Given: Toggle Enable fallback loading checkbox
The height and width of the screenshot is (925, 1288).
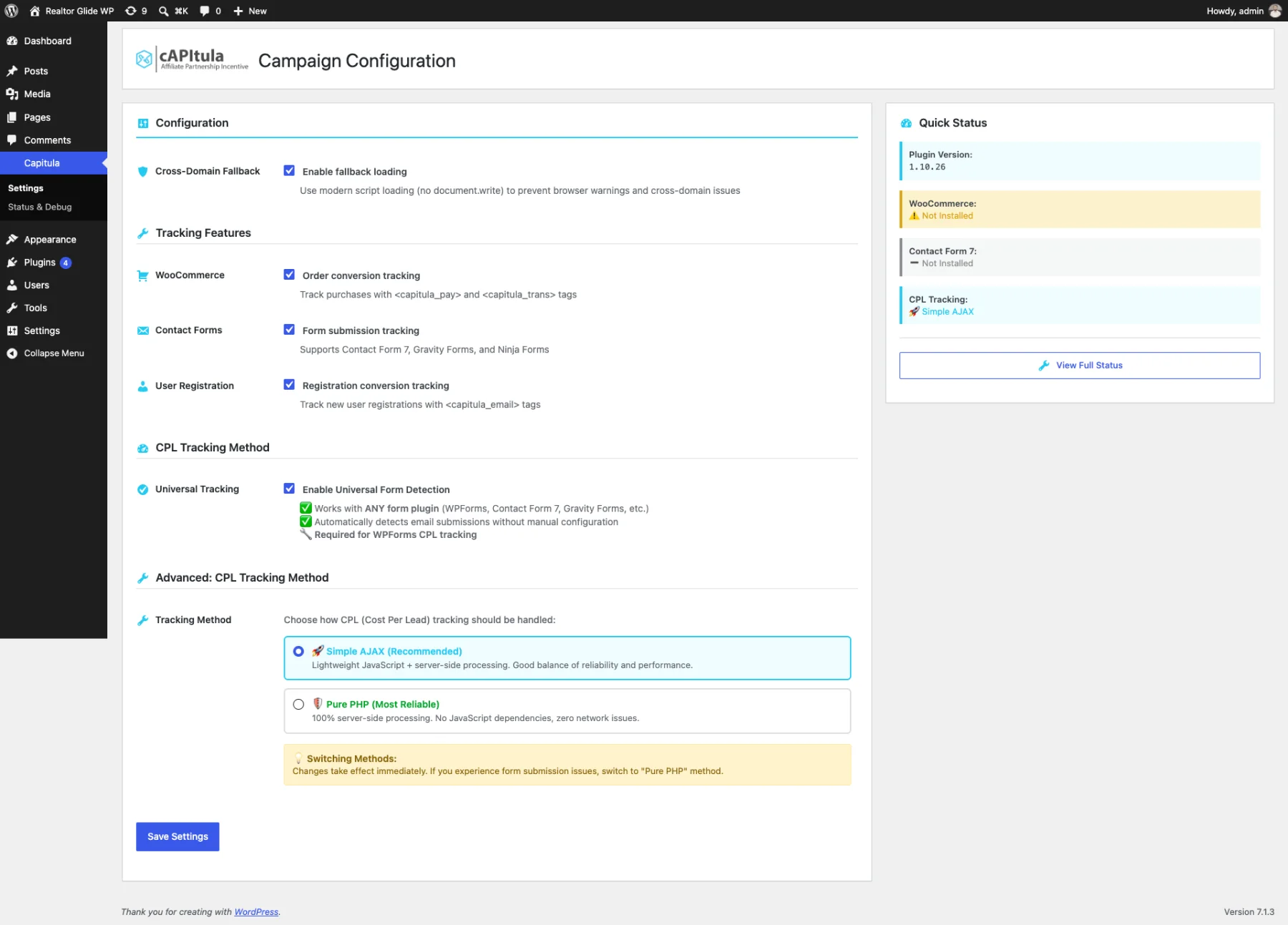Looking at the screenshot, I should coord(289,170).
